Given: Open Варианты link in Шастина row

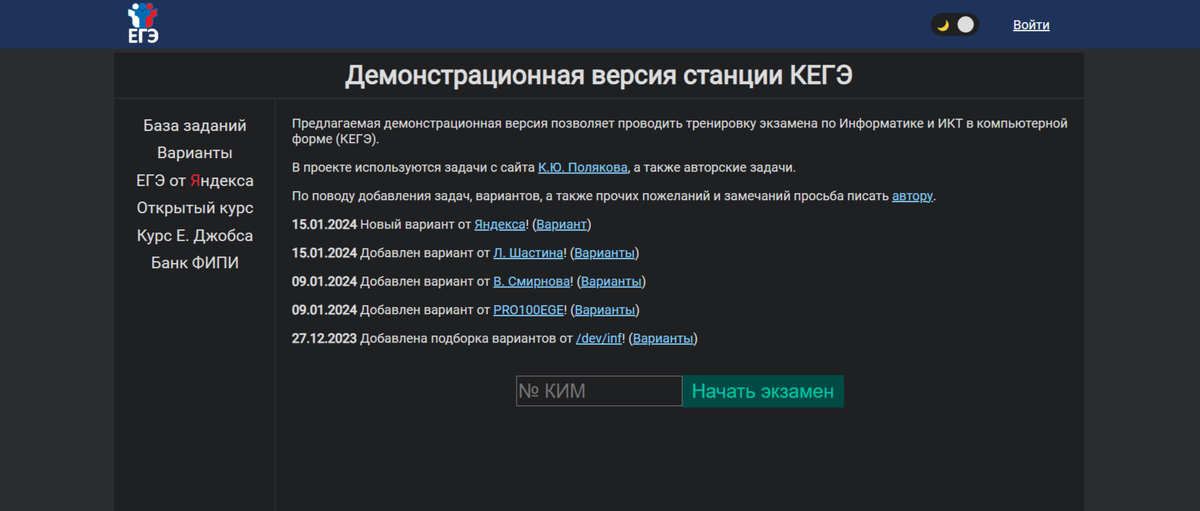Looking at the screenshot, I should click(x=604, y=253).
